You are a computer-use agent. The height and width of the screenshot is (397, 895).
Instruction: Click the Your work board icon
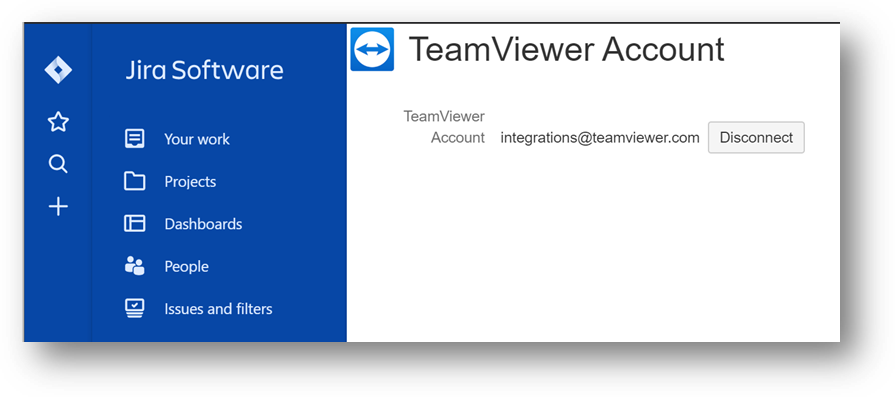click(135, 139)
